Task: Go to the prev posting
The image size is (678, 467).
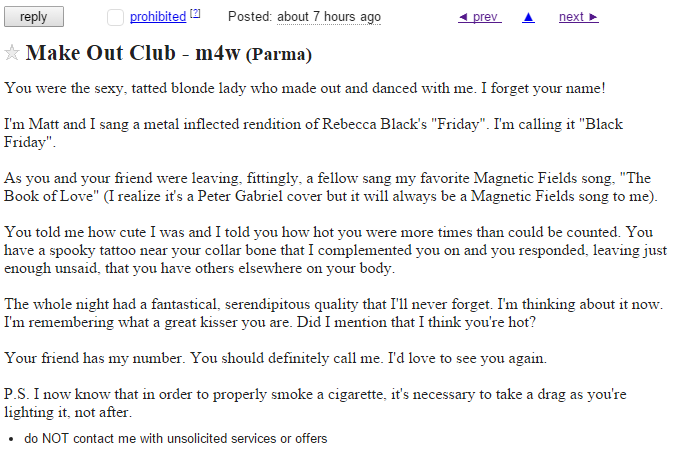Action: pyautogui.click(x=478, y=17)
